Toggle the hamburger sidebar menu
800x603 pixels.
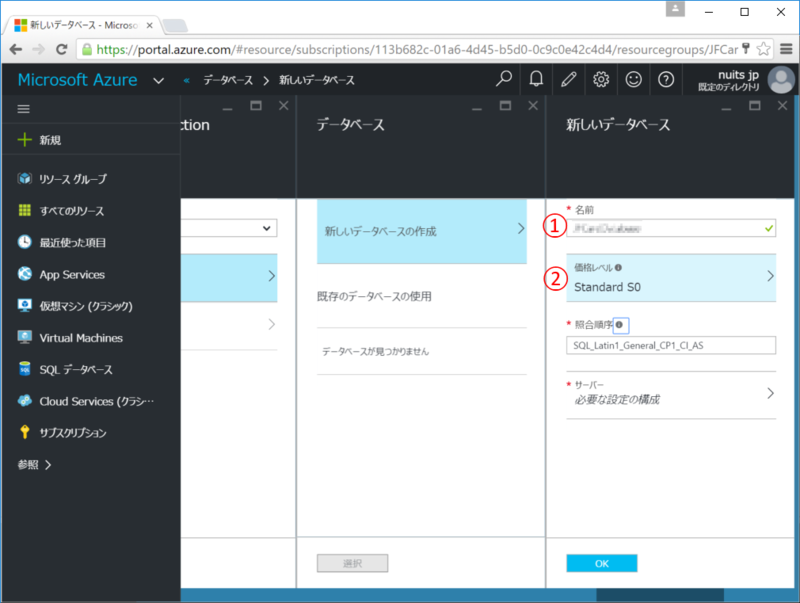(x=23, y=109)
